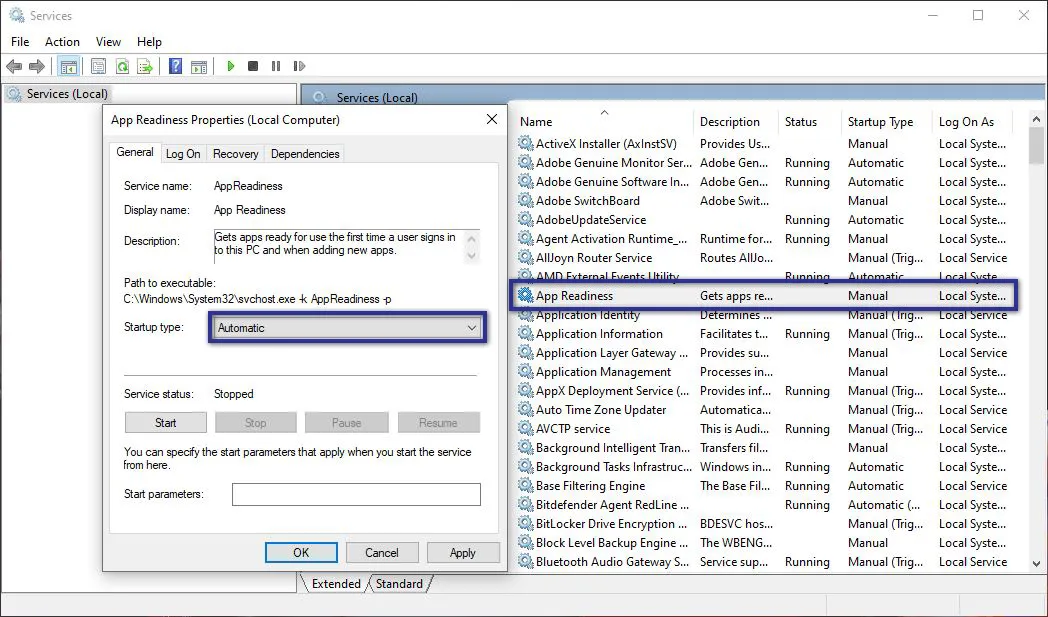
Task: Click the Stop Service toolbar icon
Action: 252,66
